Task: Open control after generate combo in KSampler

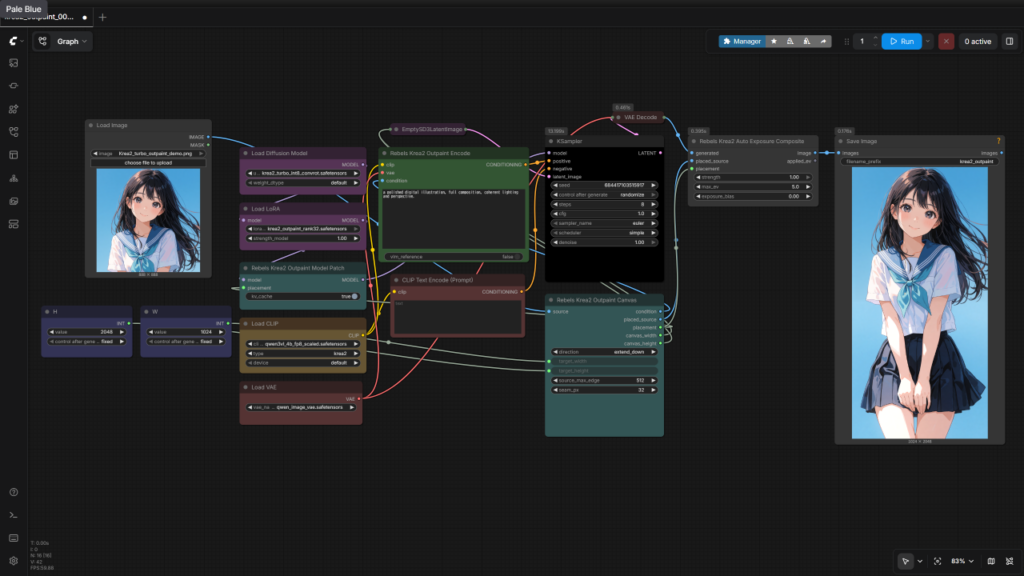Action: 603,195
